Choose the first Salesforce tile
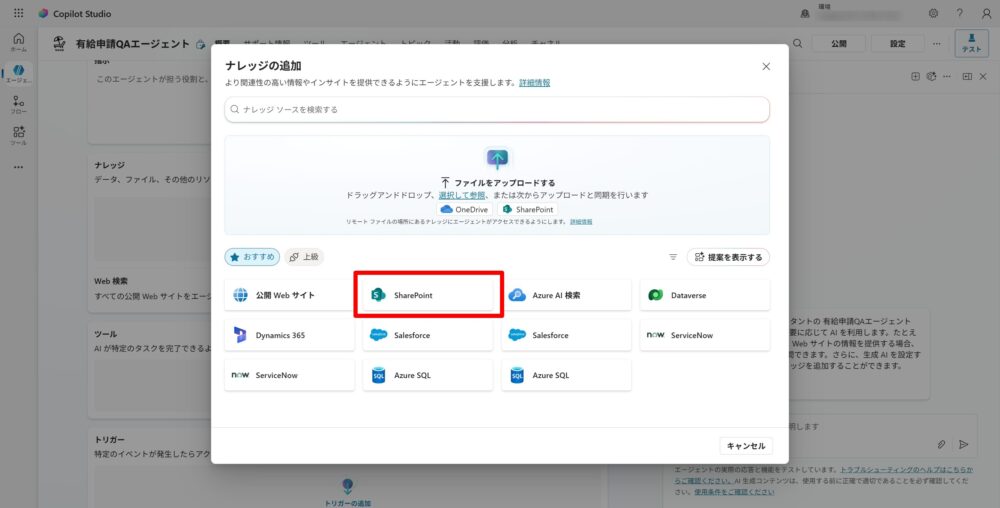This screenshot has height=508, width=1000. click(x=428, y=335)
